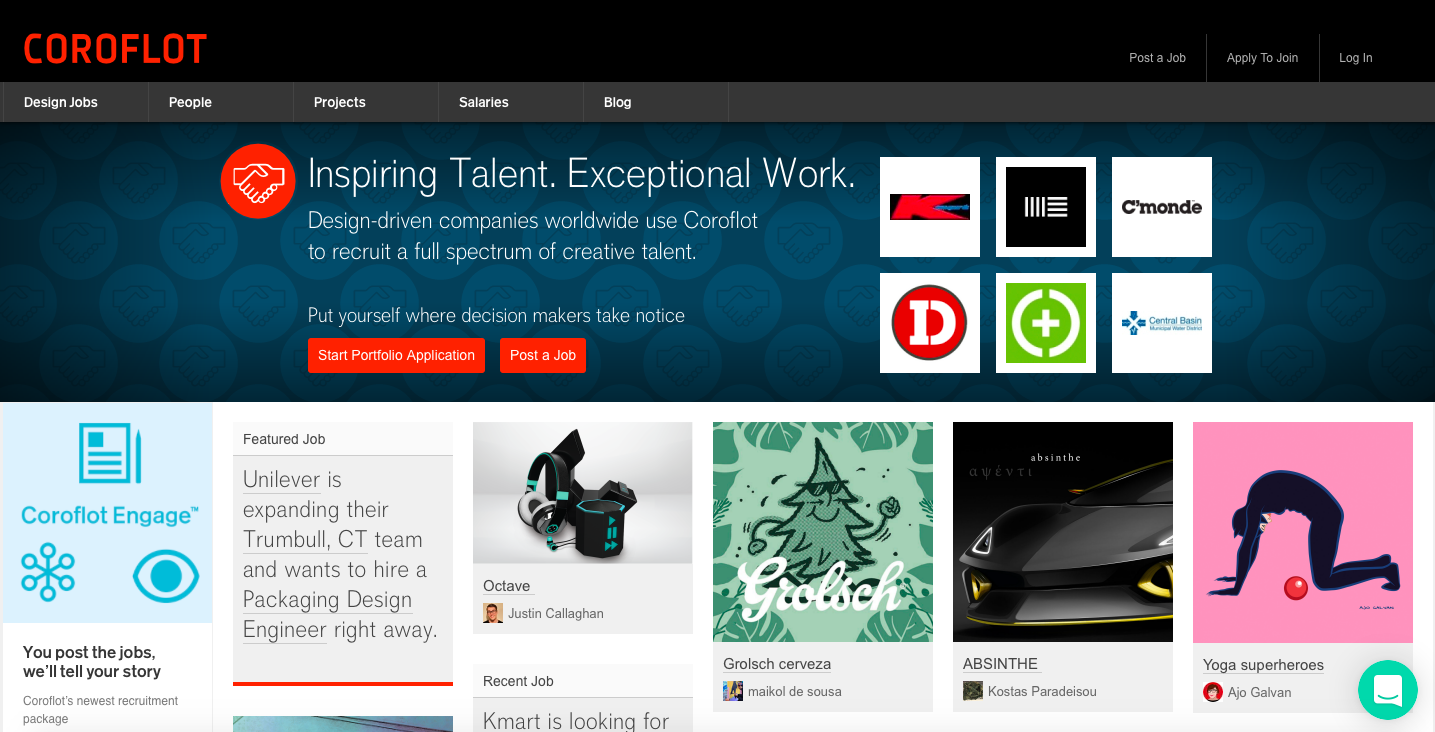
Task: Open the Yoga superheroes project title link
Action: (1263, 665)
